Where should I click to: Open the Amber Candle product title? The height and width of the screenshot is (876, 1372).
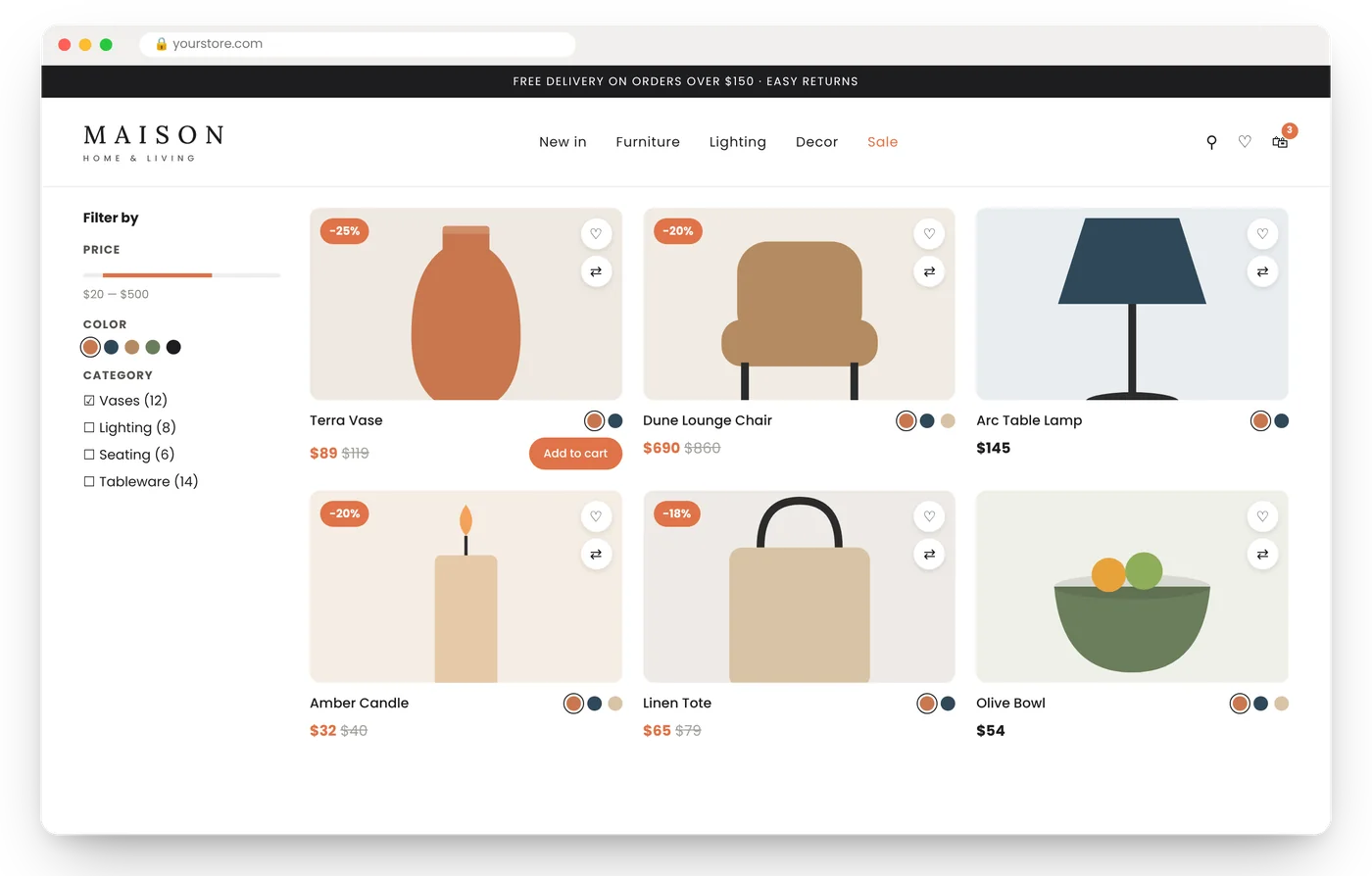click(x=359, y=704)
